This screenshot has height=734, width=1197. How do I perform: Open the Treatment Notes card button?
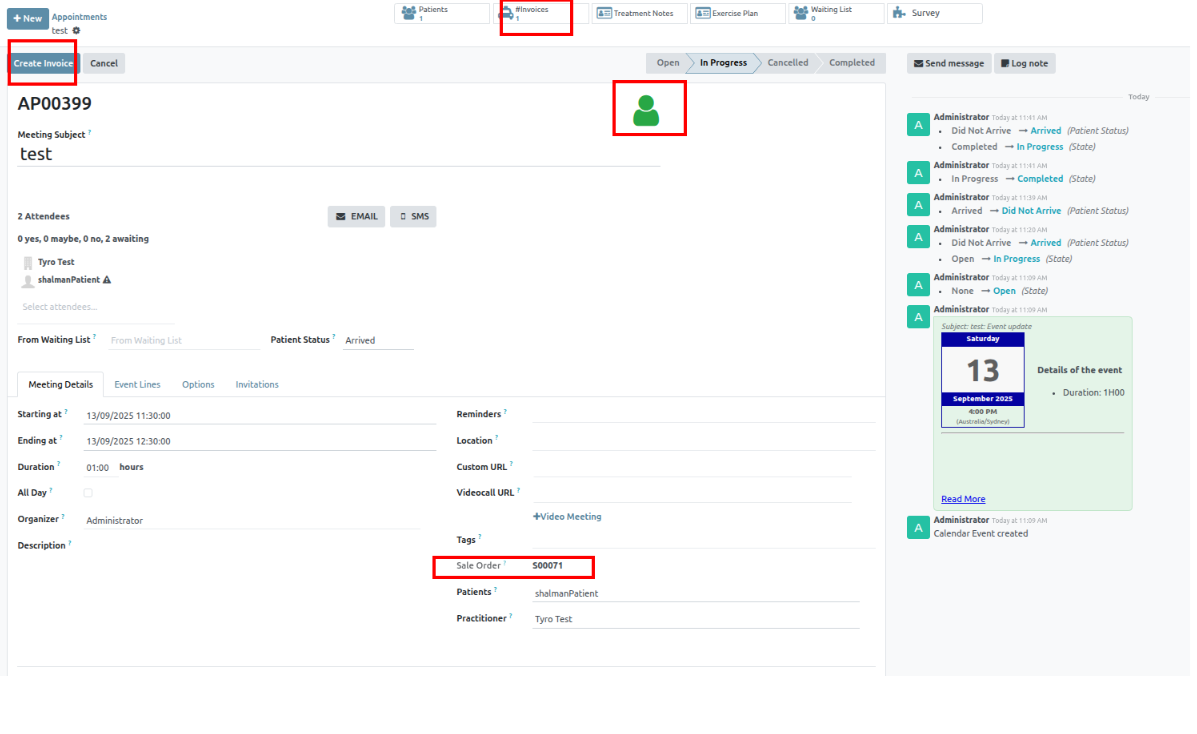[x=639, y=14]
